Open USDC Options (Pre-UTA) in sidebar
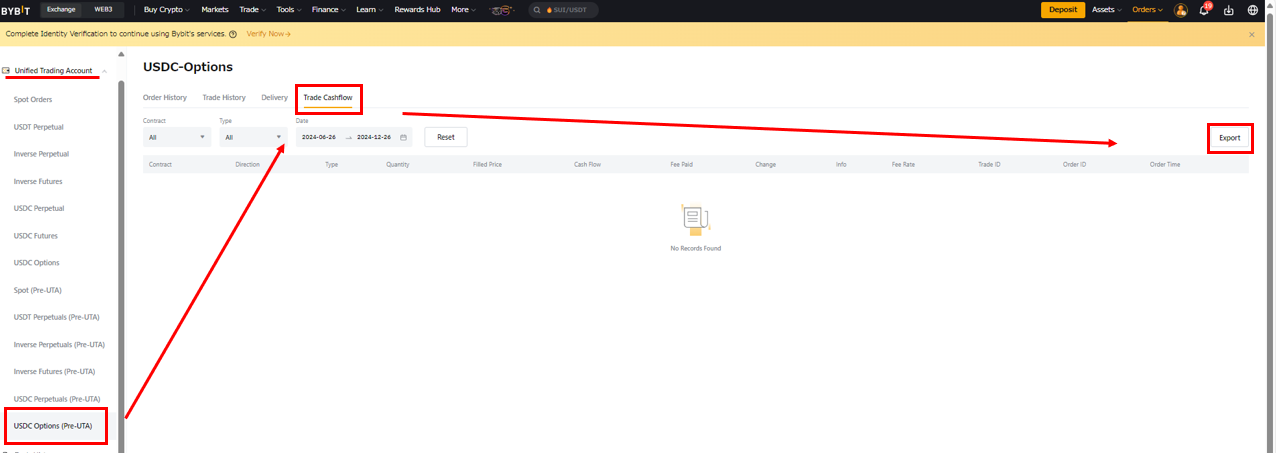Image resolution: width=1276 pixels, height=453 pixels. 53,426
